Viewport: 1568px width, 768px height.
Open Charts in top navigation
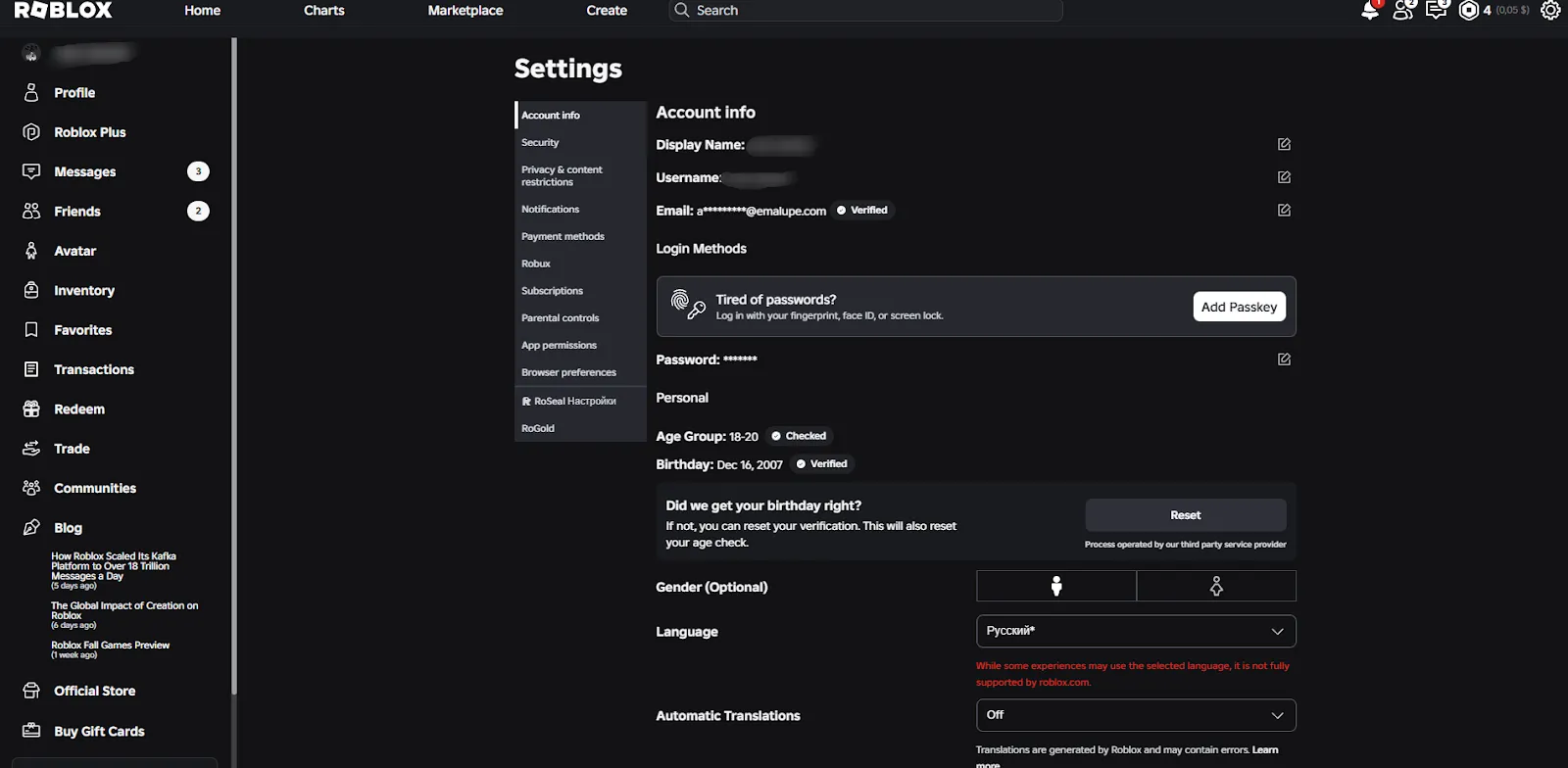[324, 11]
